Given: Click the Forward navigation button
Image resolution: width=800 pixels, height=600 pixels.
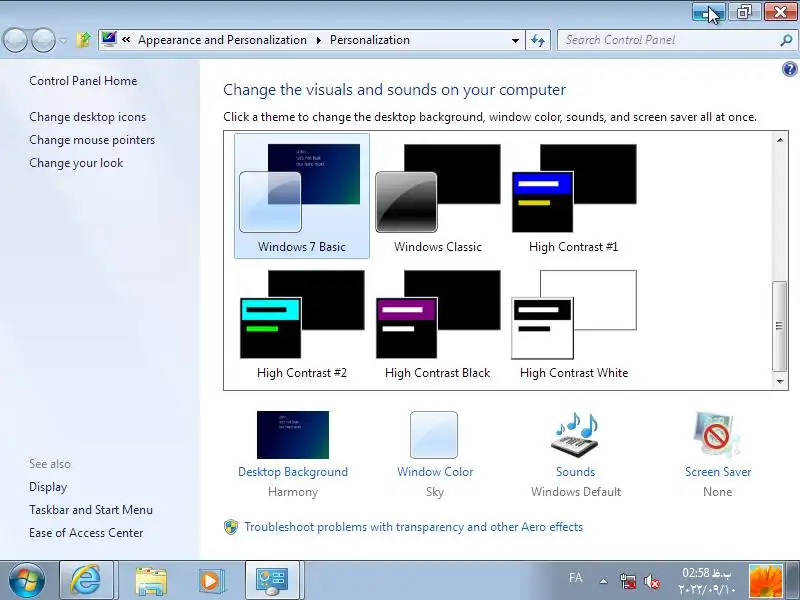Looking at the screenshot, I should [x=44, y=40].
